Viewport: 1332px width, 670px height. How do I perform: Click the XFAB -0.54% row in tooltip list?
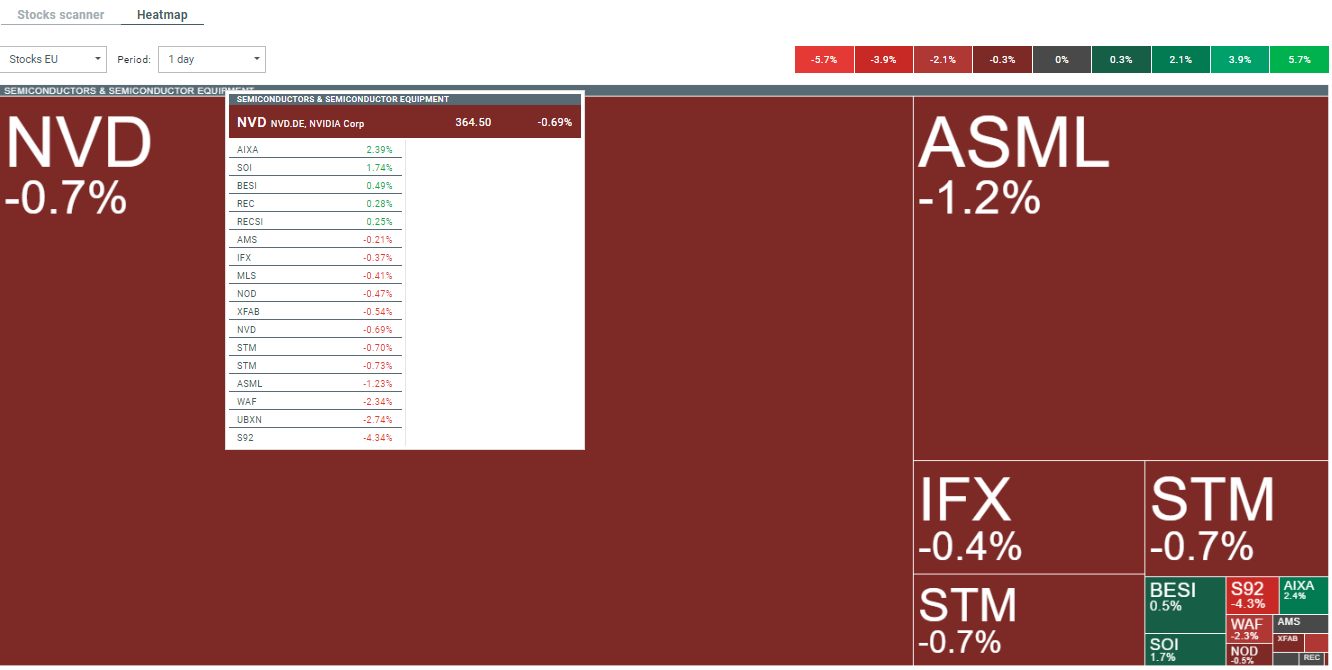(315, 311)
